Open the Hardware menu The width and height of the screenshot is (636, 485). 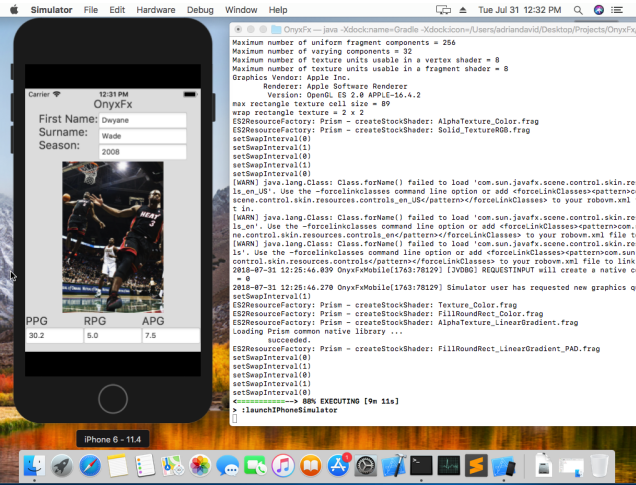click(x=156, y=10)
